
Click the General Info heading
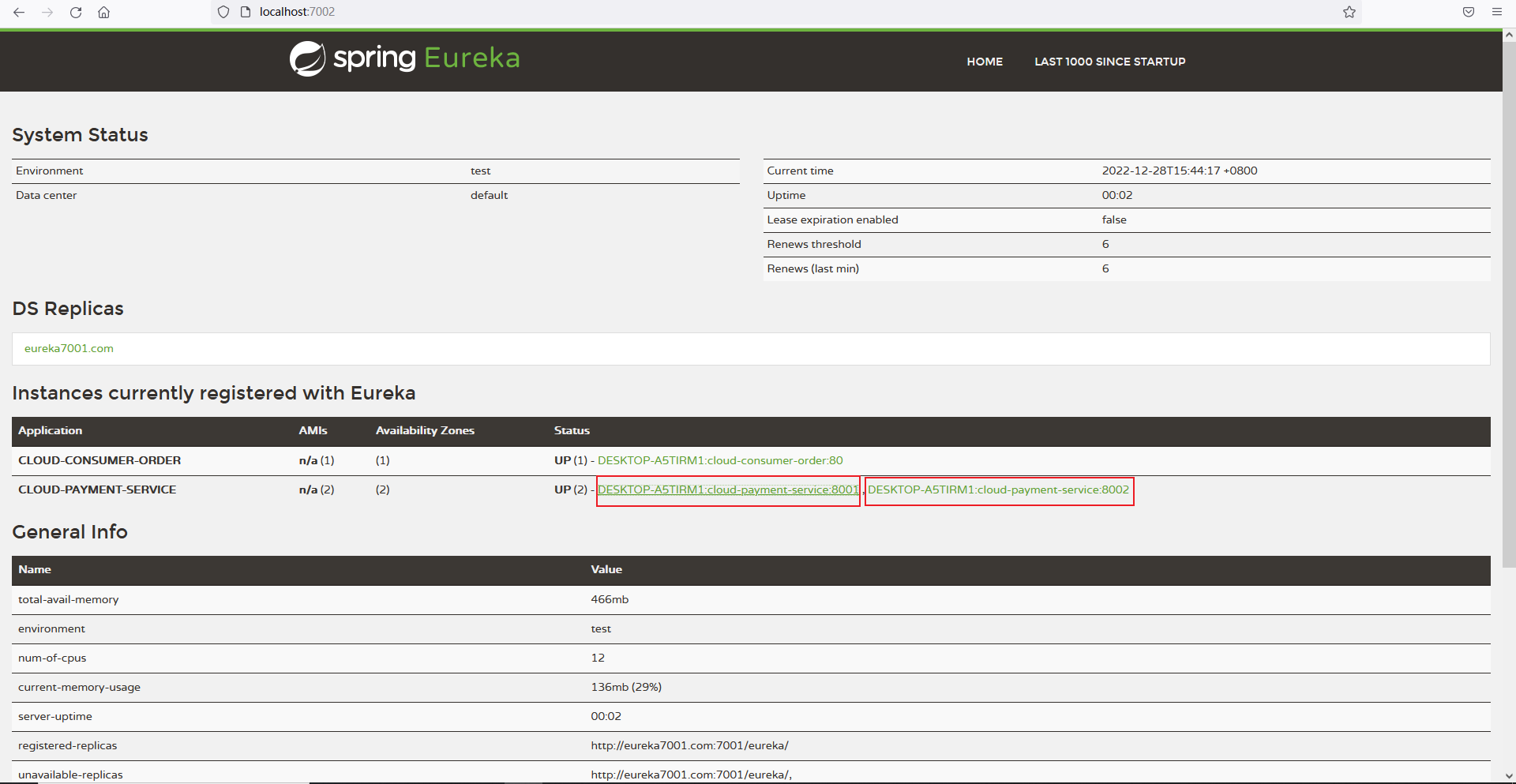pos(69,532)
